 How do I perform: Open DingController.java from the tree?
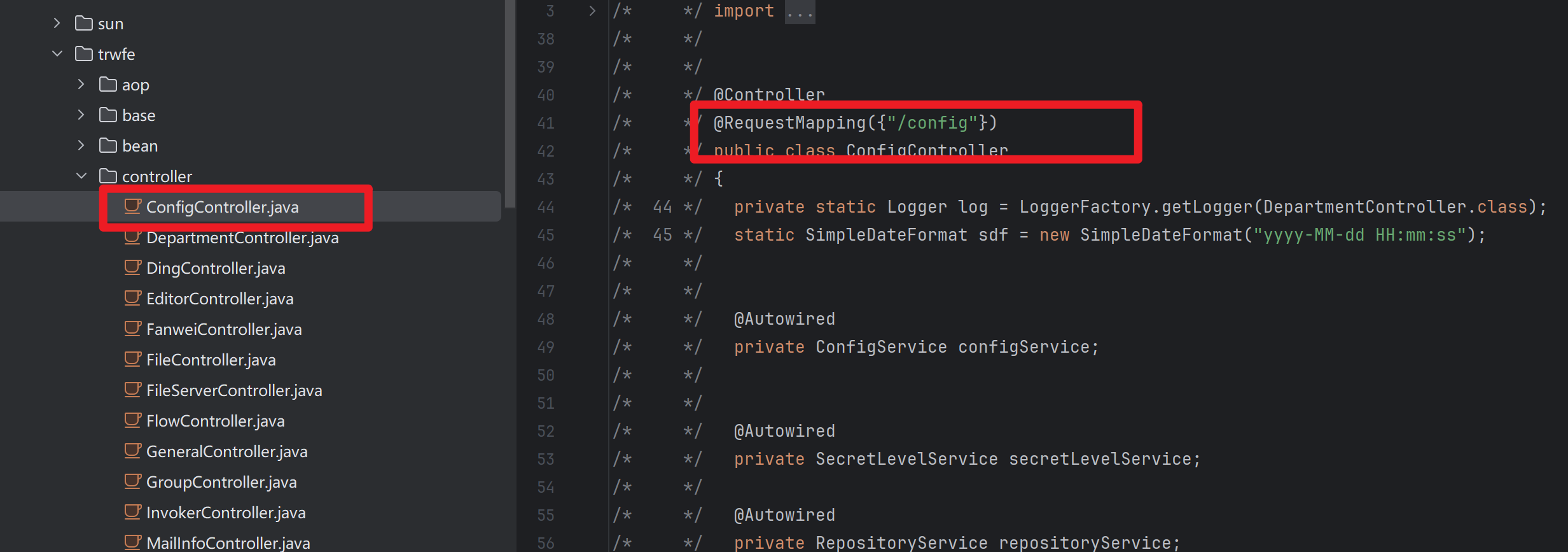[216, 268]
